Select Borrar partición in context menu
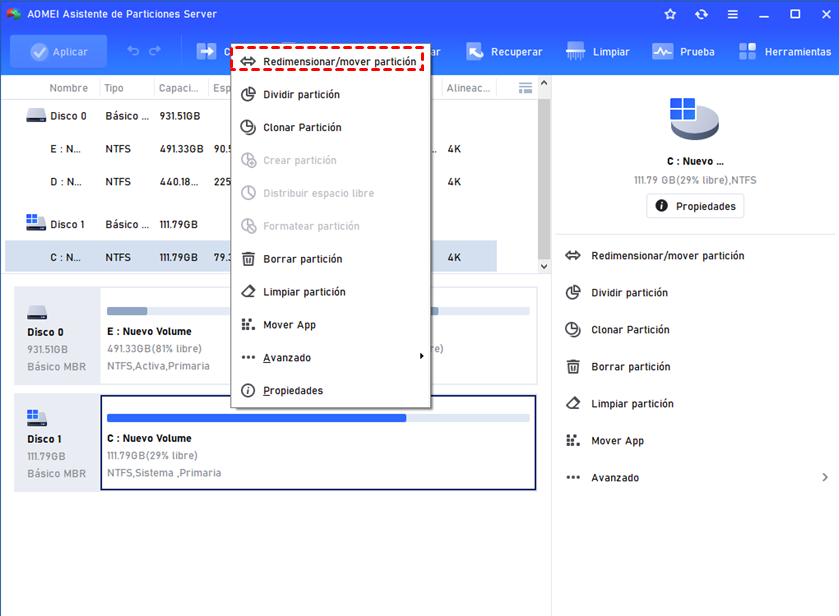 coord(331,259)
